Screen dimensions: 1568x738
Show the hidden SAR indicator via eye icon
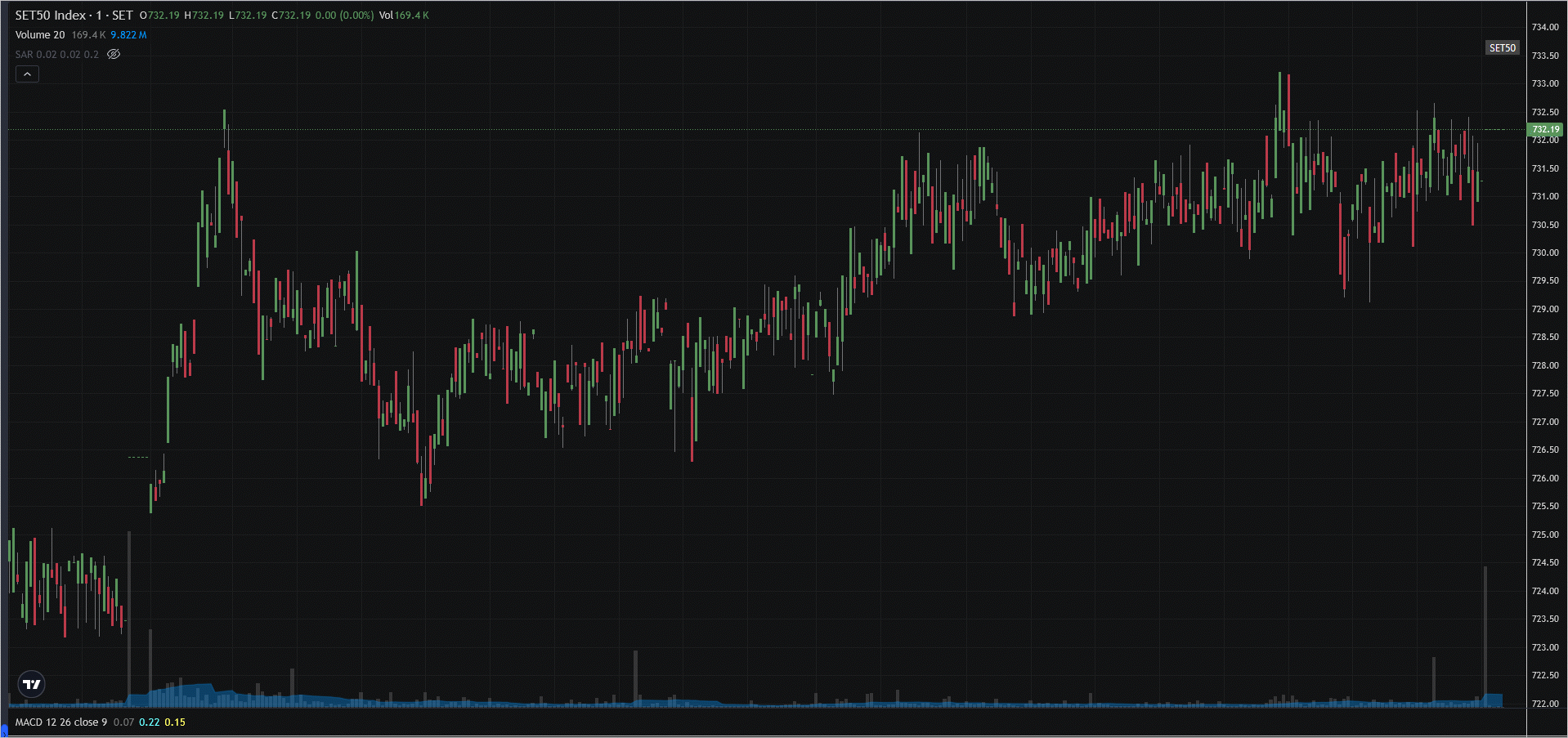click(114, 55)
